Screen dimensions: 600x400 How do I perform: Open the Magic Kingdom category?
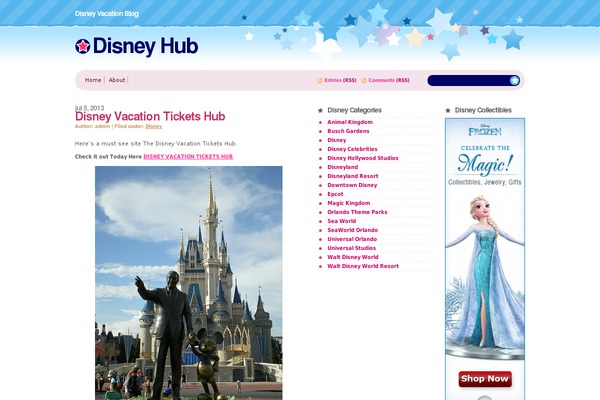pos(349,203)
